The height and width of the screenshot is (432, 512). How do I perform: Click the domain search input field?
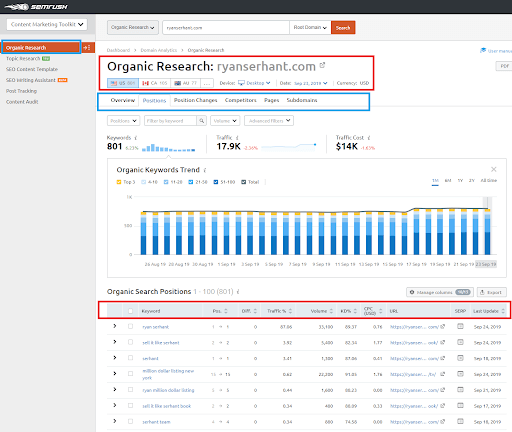pyautogui.click(x=226, y=27)
